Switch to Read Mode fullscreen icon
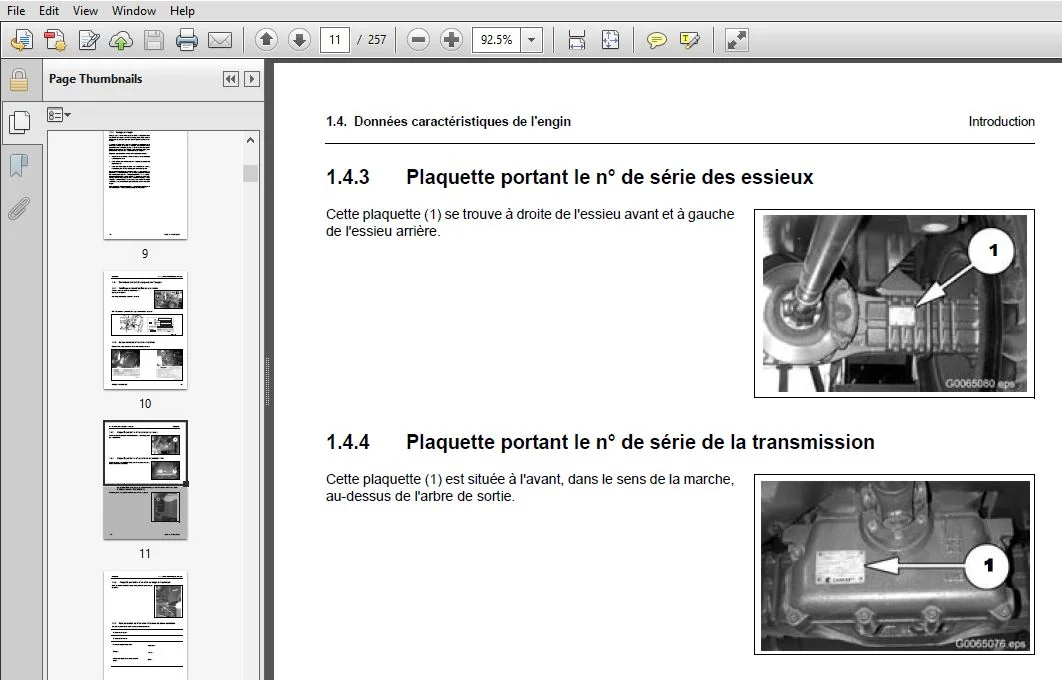The height and width of the screenshot is (680, 1062). coord(736,40)
